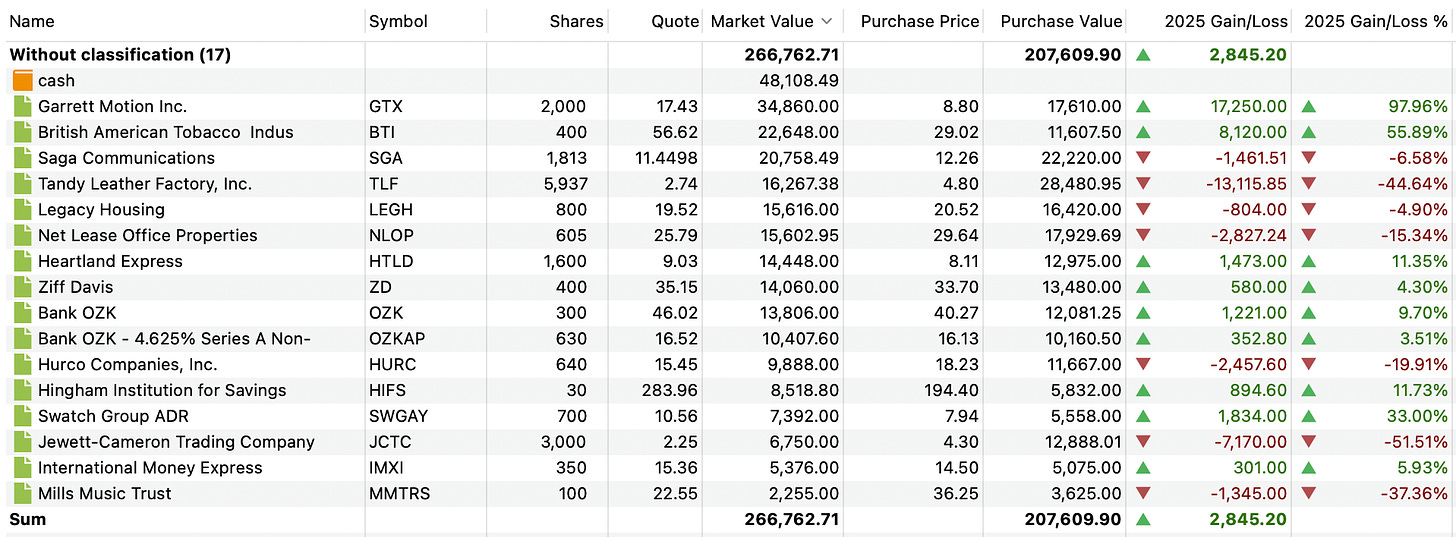The height and width of the screenshot is (537, 1456).
Task: Click the Quote column header
Action: click(x=674, y=21)
